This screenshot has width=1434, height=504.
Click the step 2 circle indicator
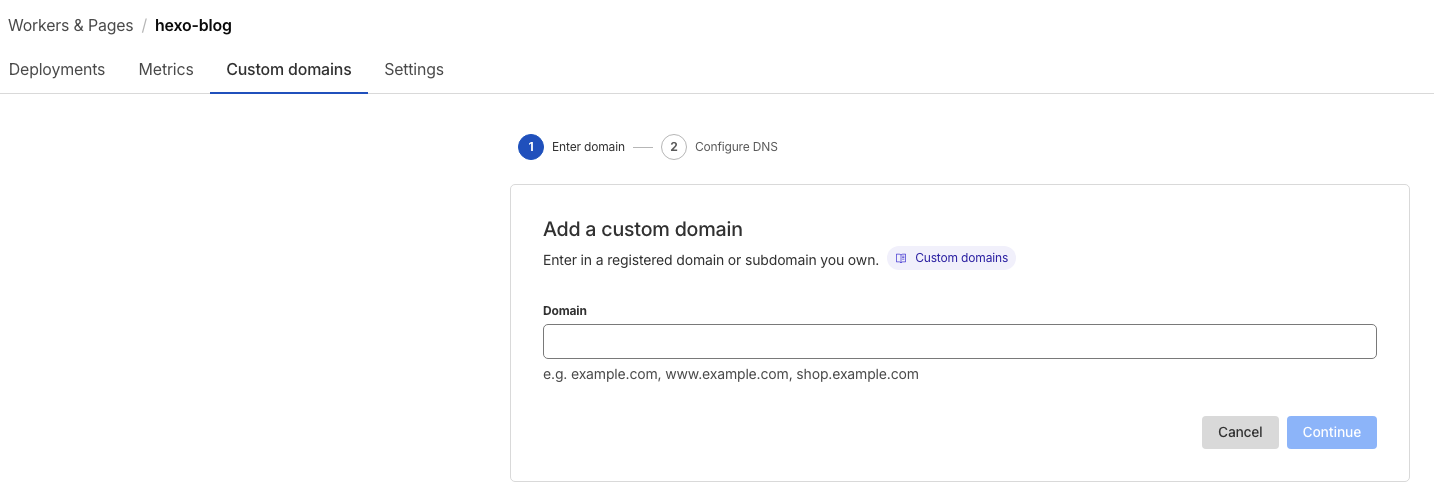674,147
